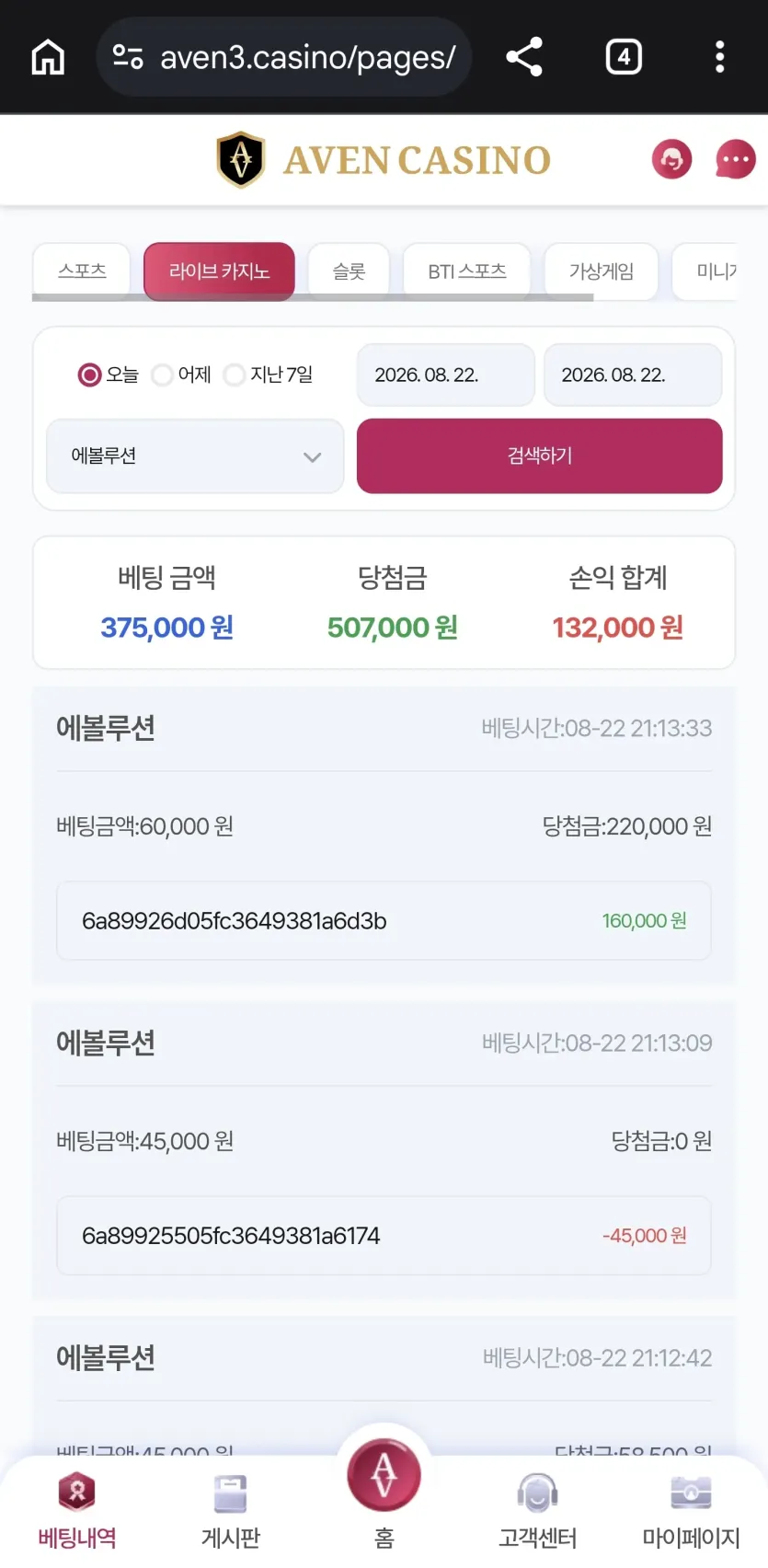
Task: Switch to the 슬롯 tab
Action: coord(349,271)
